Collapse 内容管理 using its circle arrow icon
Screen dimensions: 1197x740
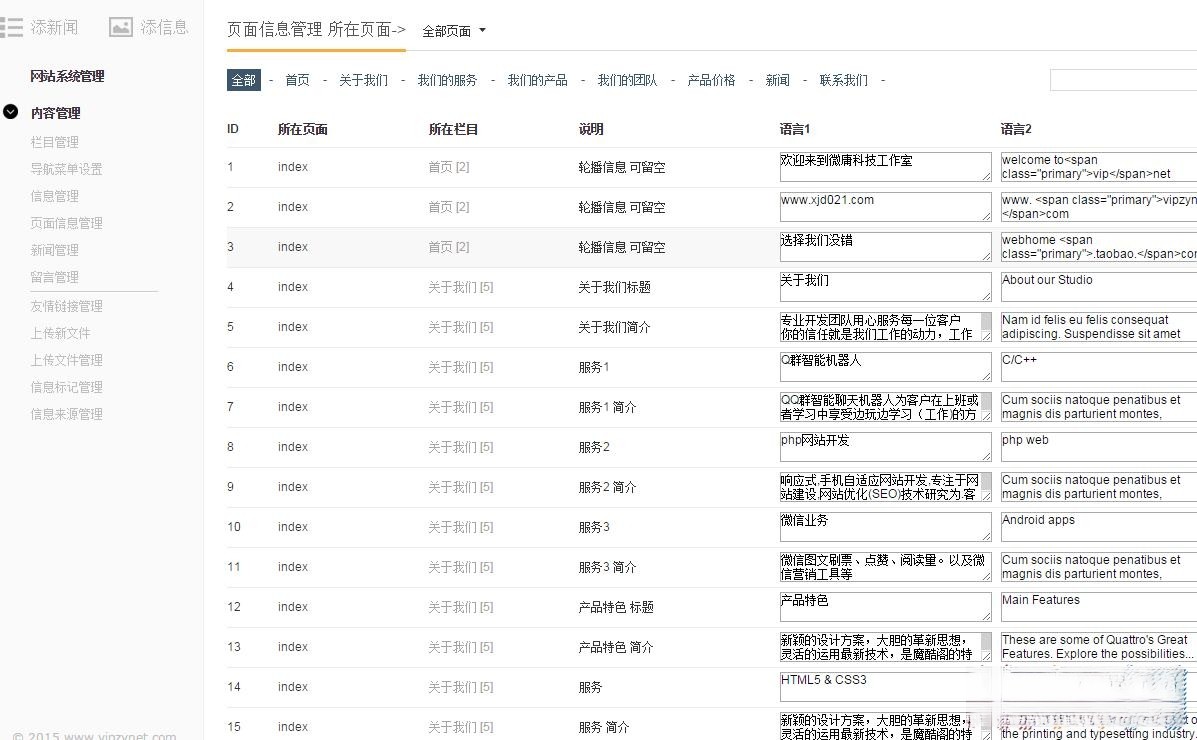point(11,112)
